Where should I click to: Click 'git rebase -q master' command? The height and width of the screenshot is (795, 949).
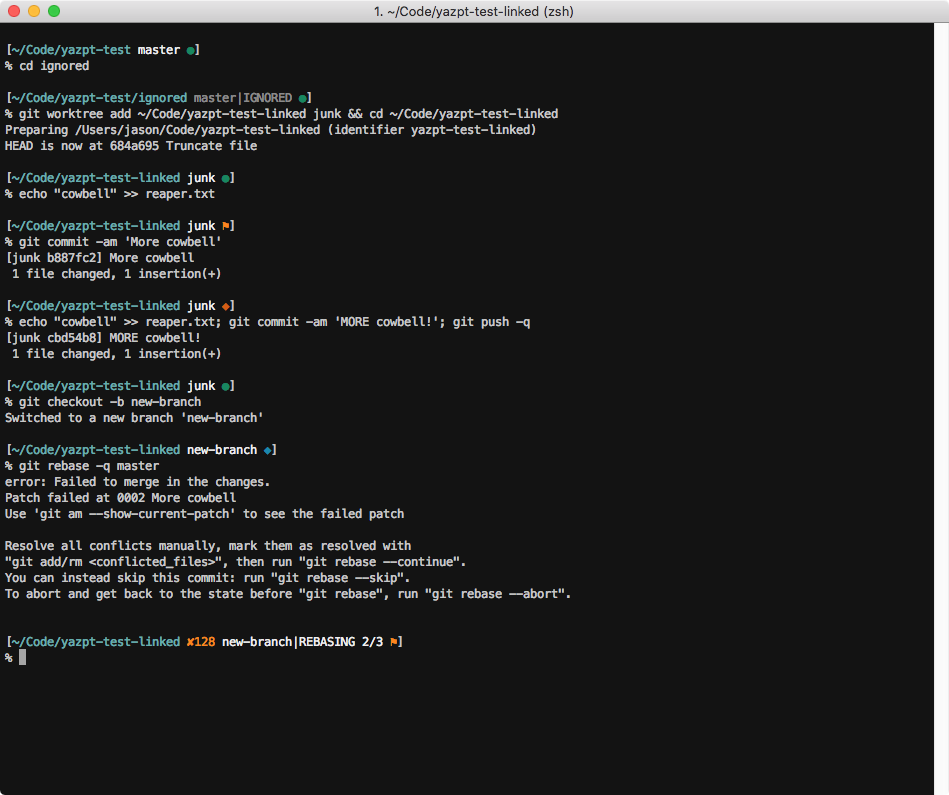[89, 466]
